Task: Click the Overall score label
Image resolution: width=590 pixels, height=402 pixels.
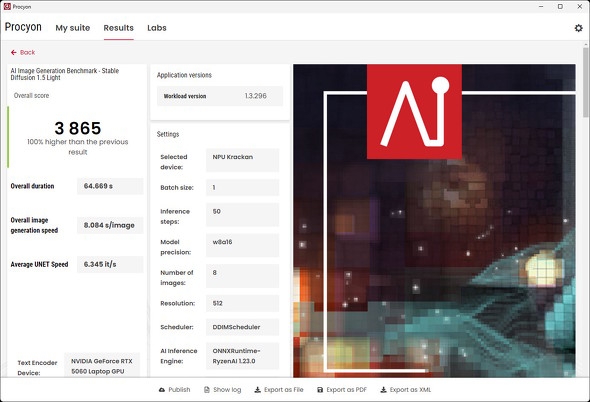Action: [32, 96]
